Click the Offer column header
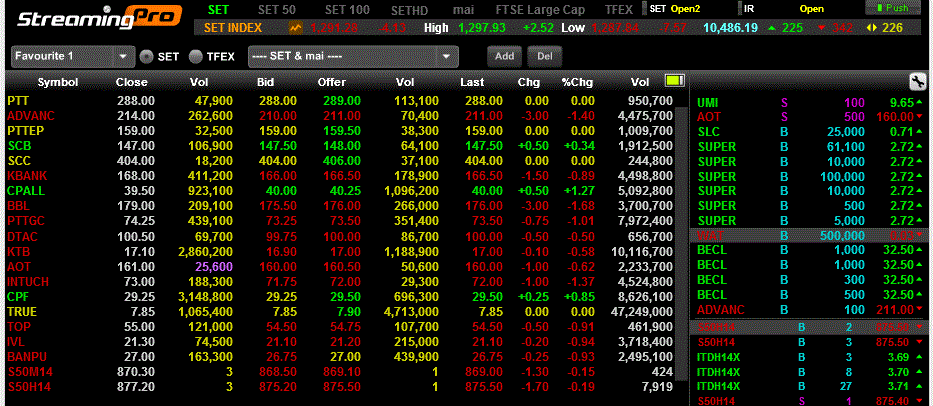933x406 pixels. (x=331, y=82)
